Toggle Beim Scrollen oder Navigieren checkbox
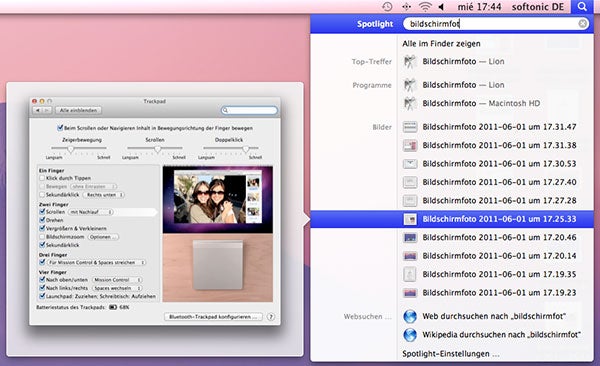This screenshot has width=600, height=366. (60, 127)
